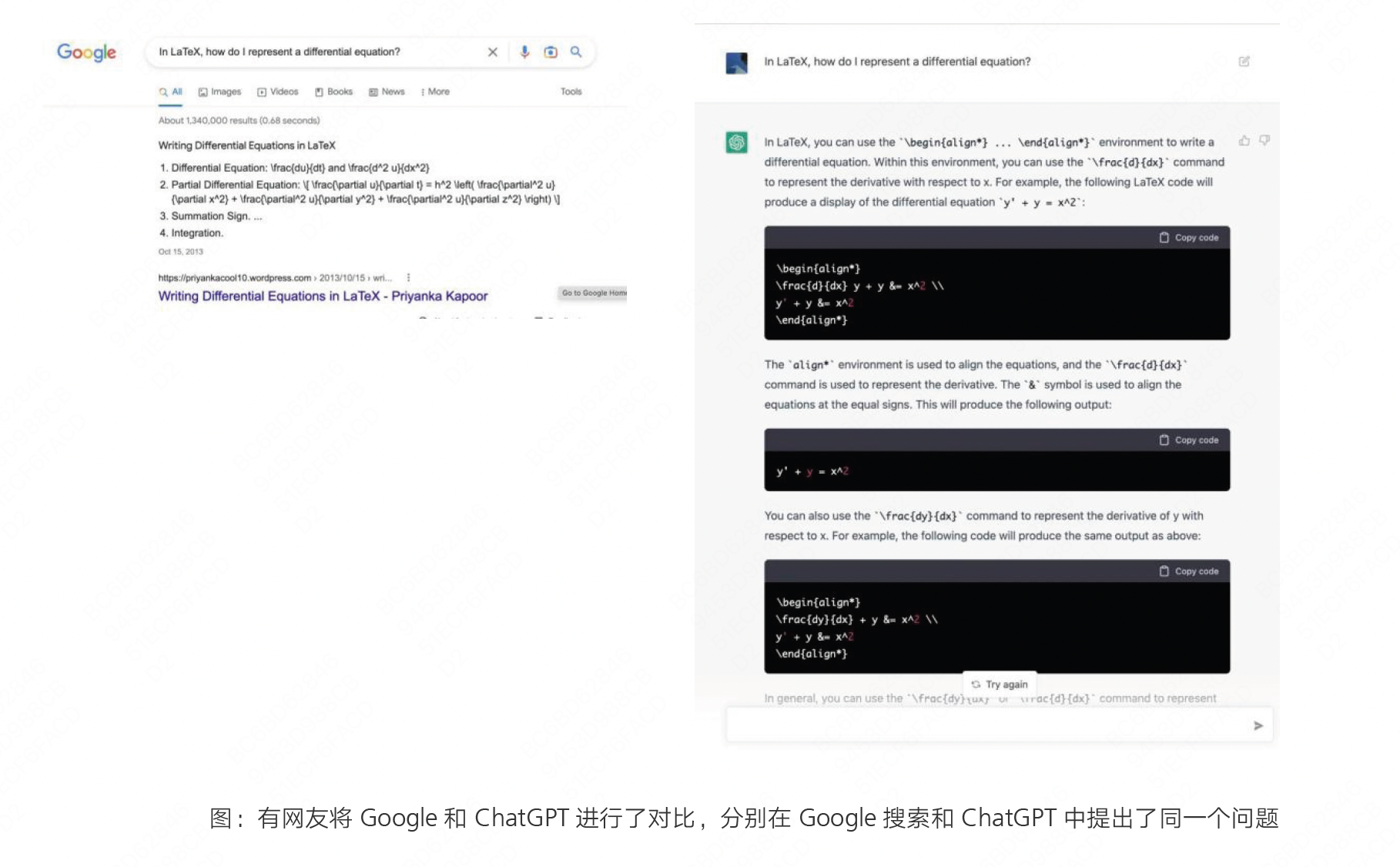Expand the More search options
1400x867 pixels.
[435, 92]
